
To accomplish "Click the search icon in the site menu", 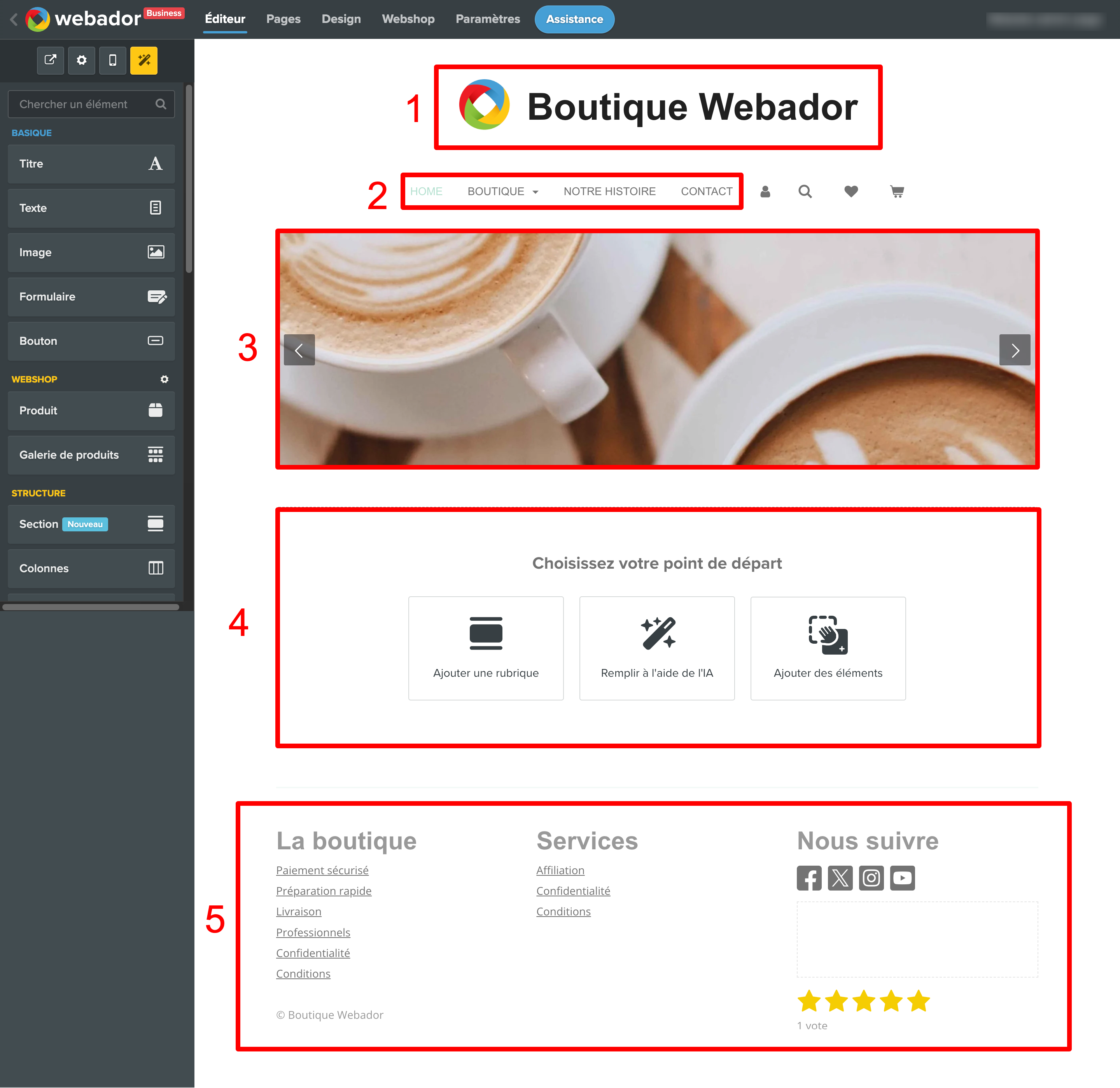I will point(805,191).
